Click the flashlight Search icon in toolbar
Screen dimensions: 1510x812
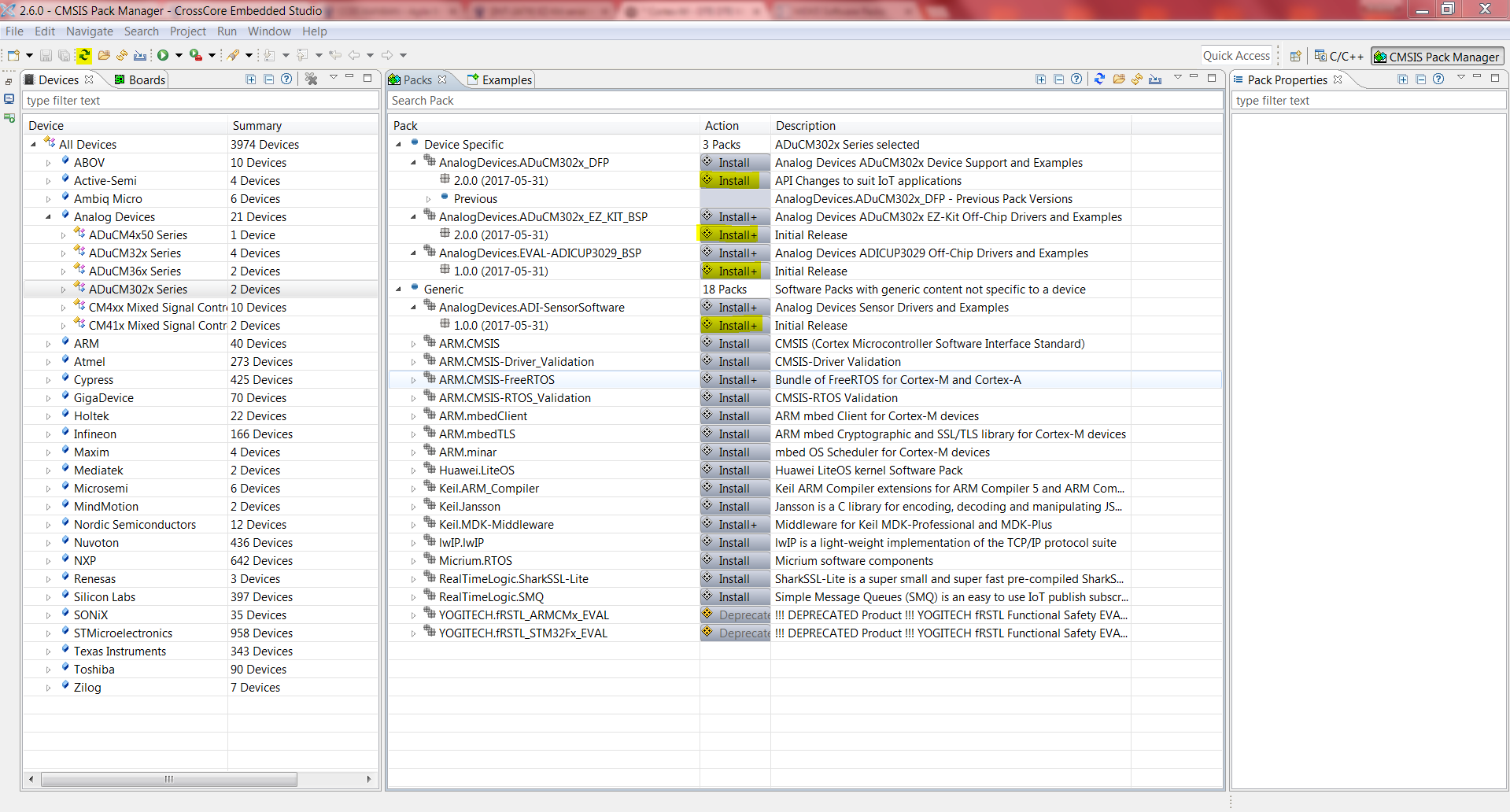click(x=234, y=55)
